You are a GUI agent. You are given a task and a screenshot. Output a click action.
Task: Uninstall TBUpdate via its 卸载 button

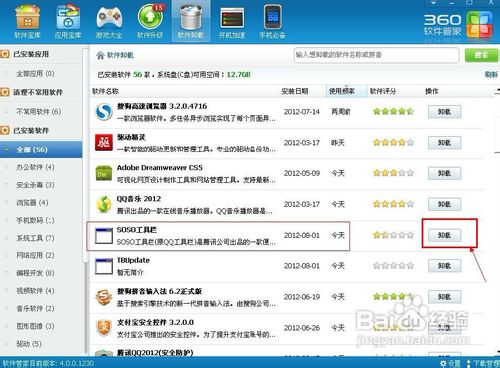pos(444,266)
